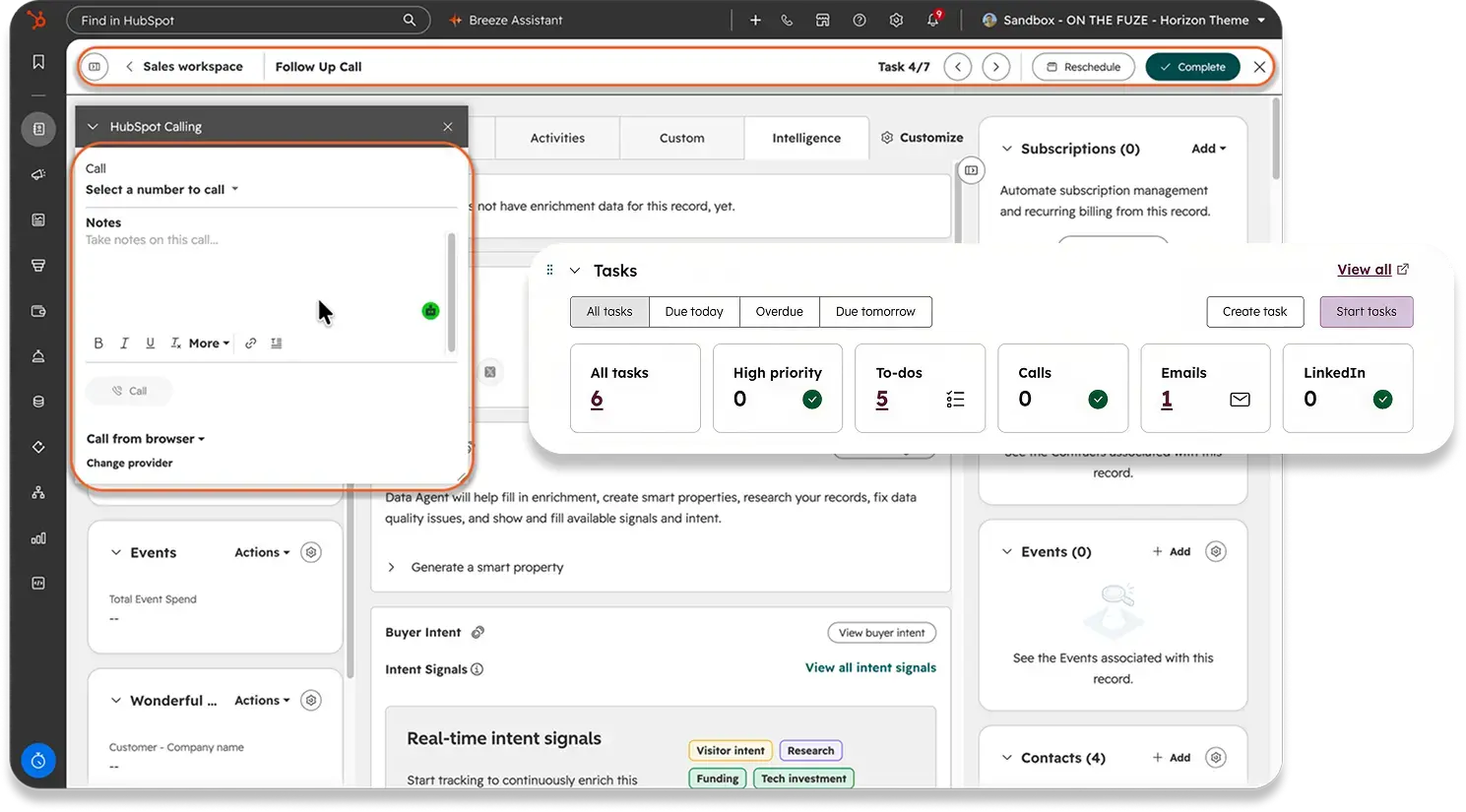Apply Bold formatting in call notes
Viewport: 1466px width, 812px height.
(98, 344)
